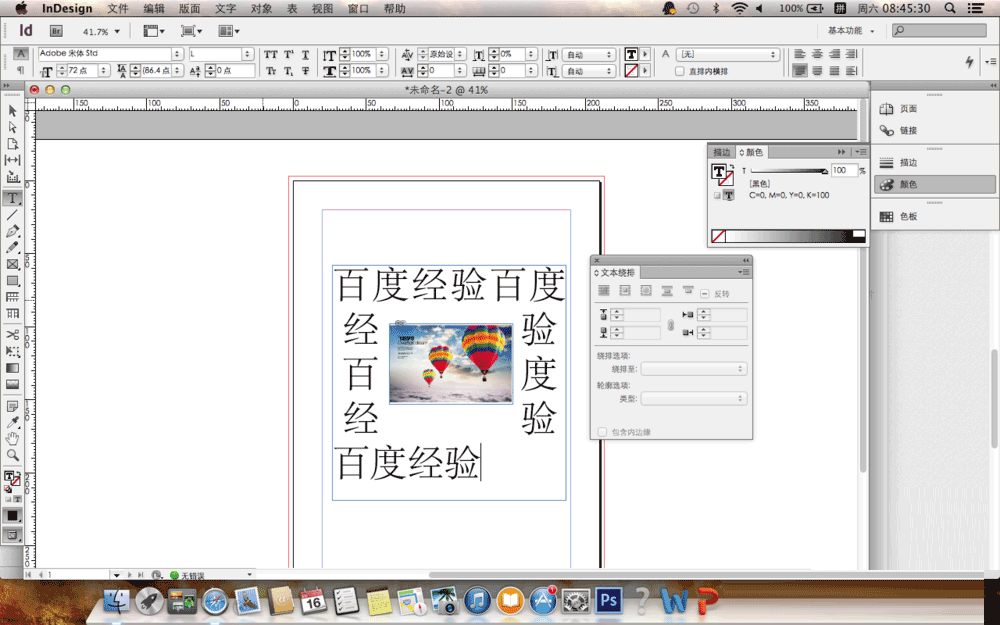Click the hot air balloon image
Viewport: 1000px width, 625px height.
(451, 364)
